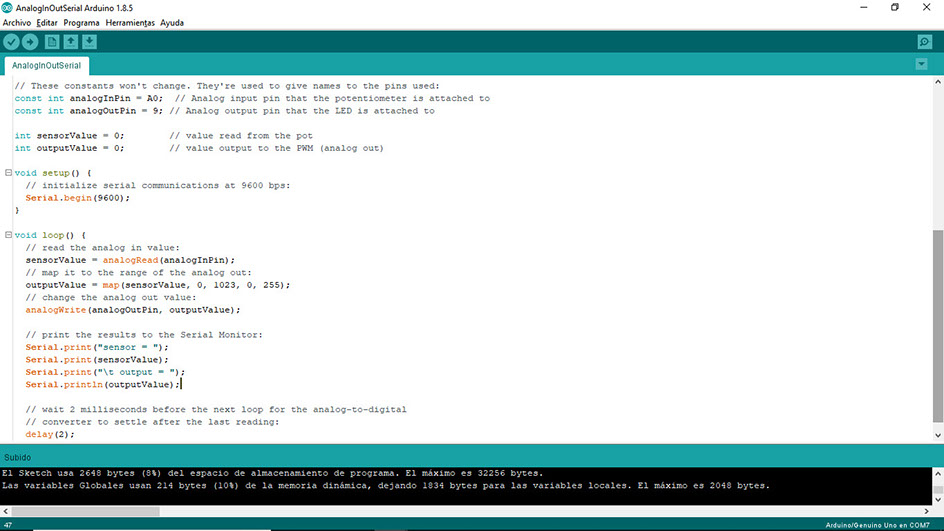Open the Archivo menu

17,23
